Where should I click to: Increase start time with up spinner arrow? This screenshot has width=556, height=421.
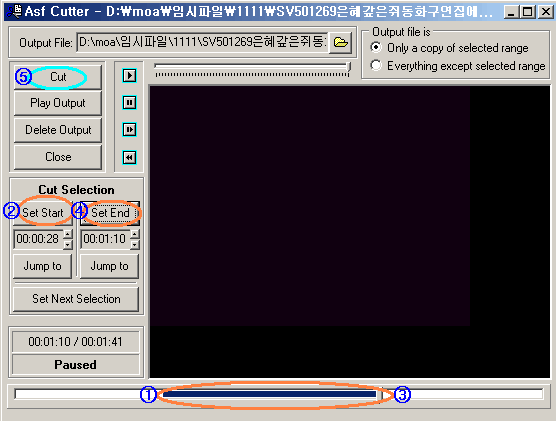point(67,234)
